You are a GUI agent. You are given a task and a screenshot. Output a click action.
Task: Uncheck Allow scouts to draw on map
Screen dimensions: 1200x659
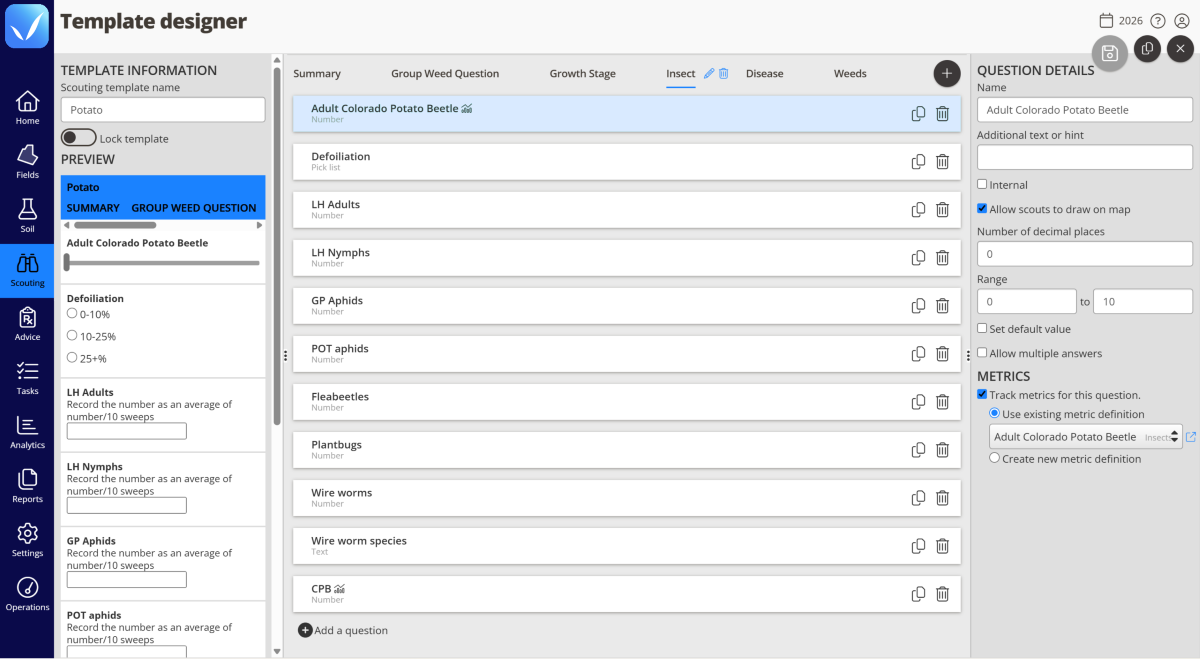982,209
